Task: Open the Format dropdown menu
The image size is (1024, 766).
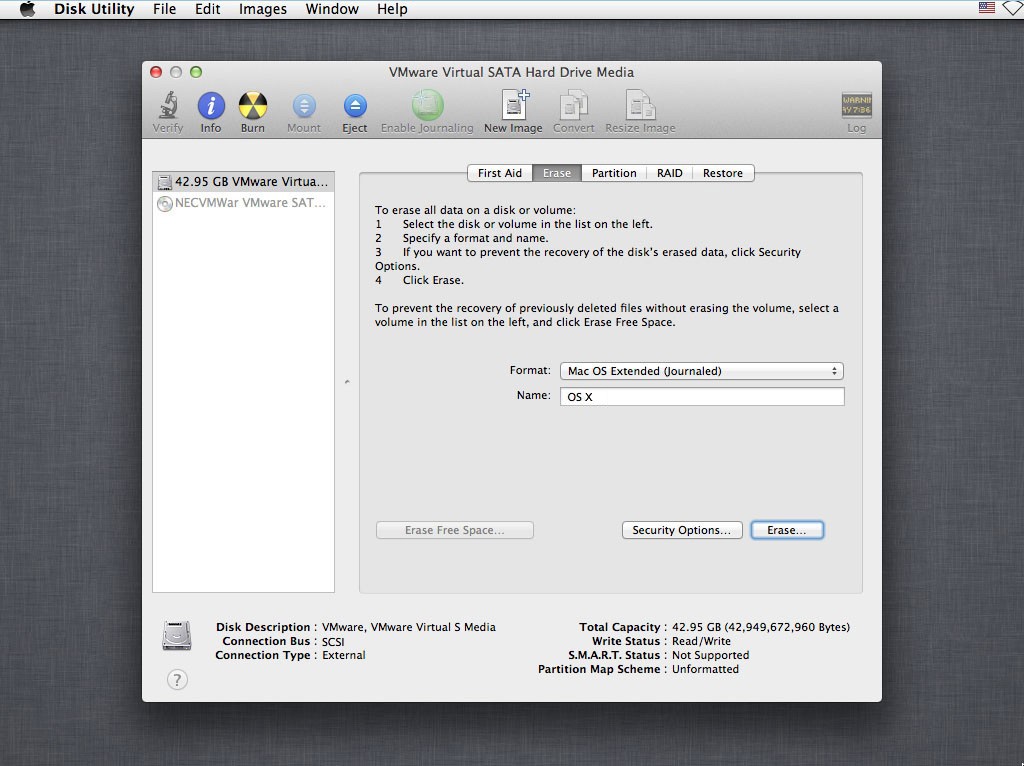Action: coord(702,371)
